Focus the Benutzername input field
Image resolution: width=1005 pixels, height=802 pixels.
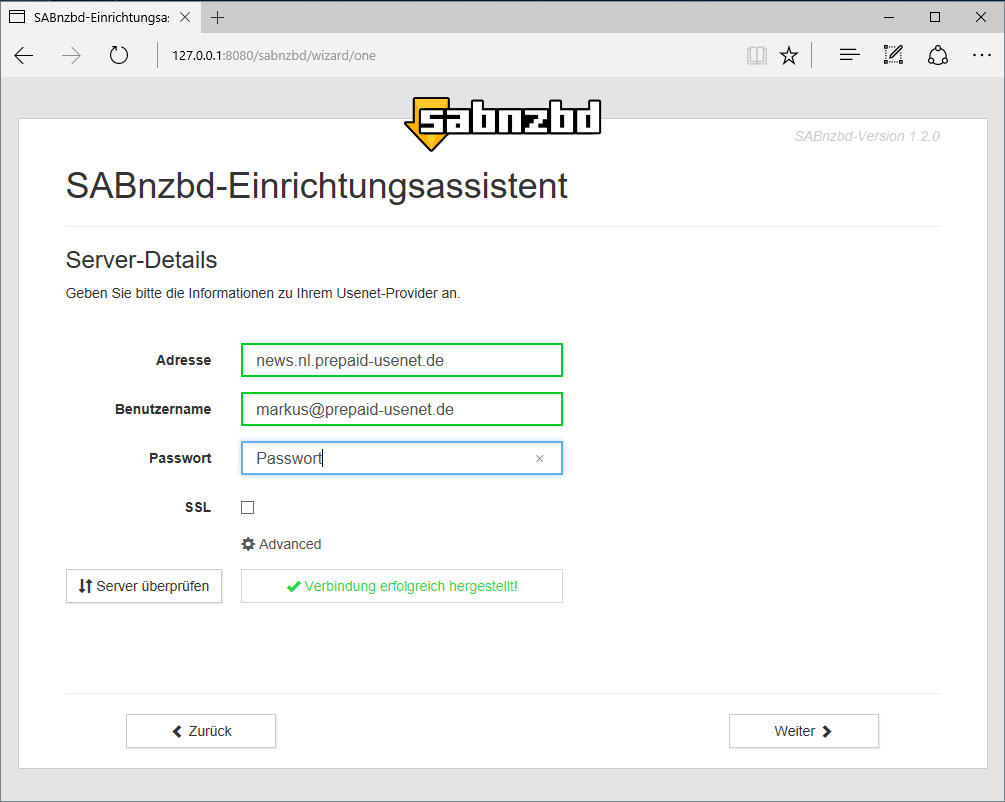(402, 409)
